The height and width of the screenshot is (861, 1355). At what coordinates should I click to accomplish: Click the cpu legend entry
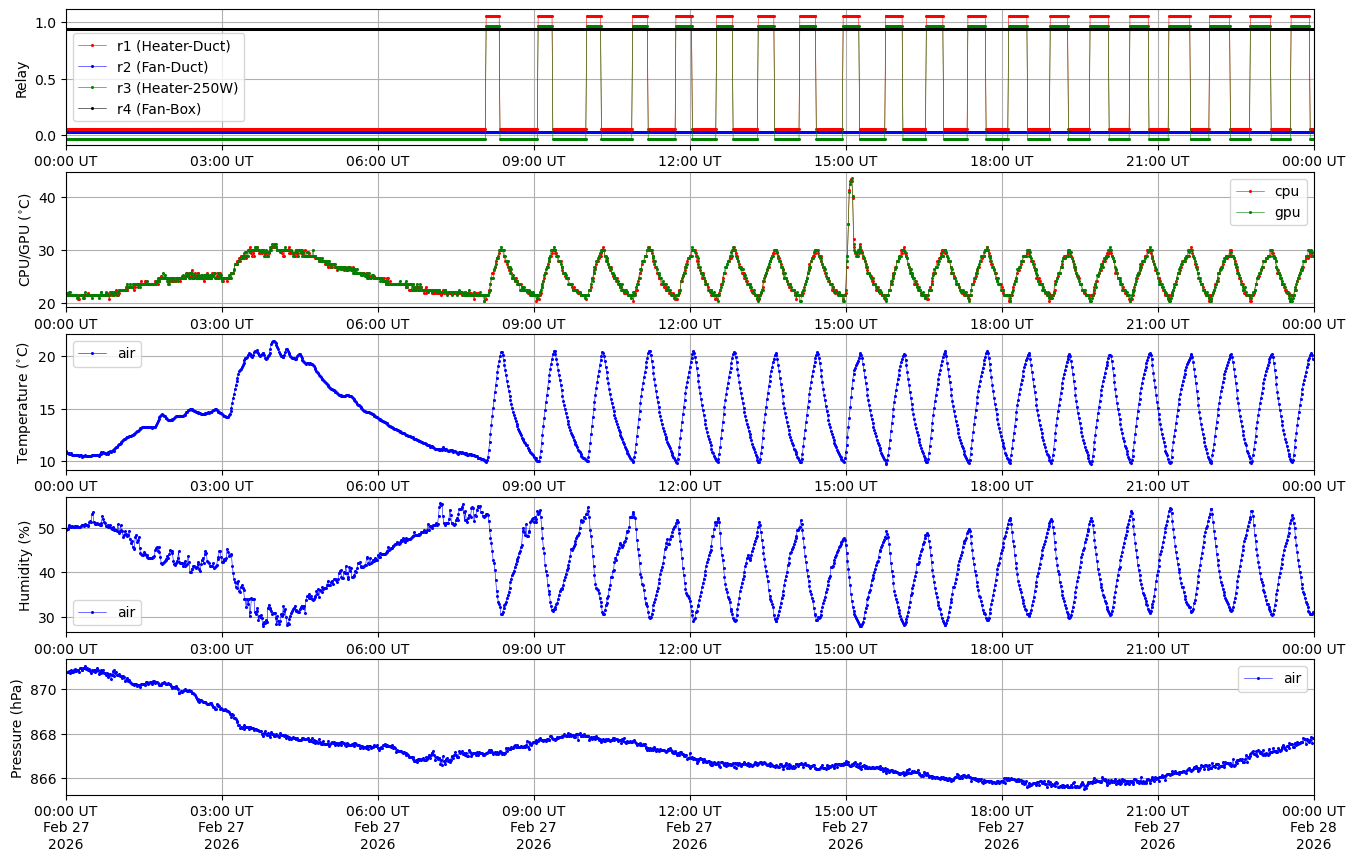1281,191
